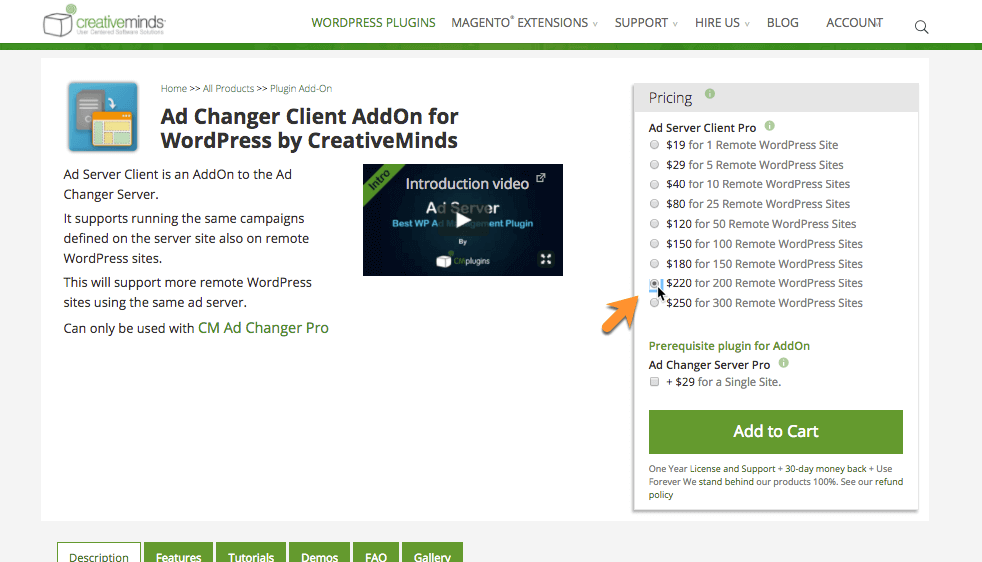
Task: Open the Account page
Action: (854, 23)
